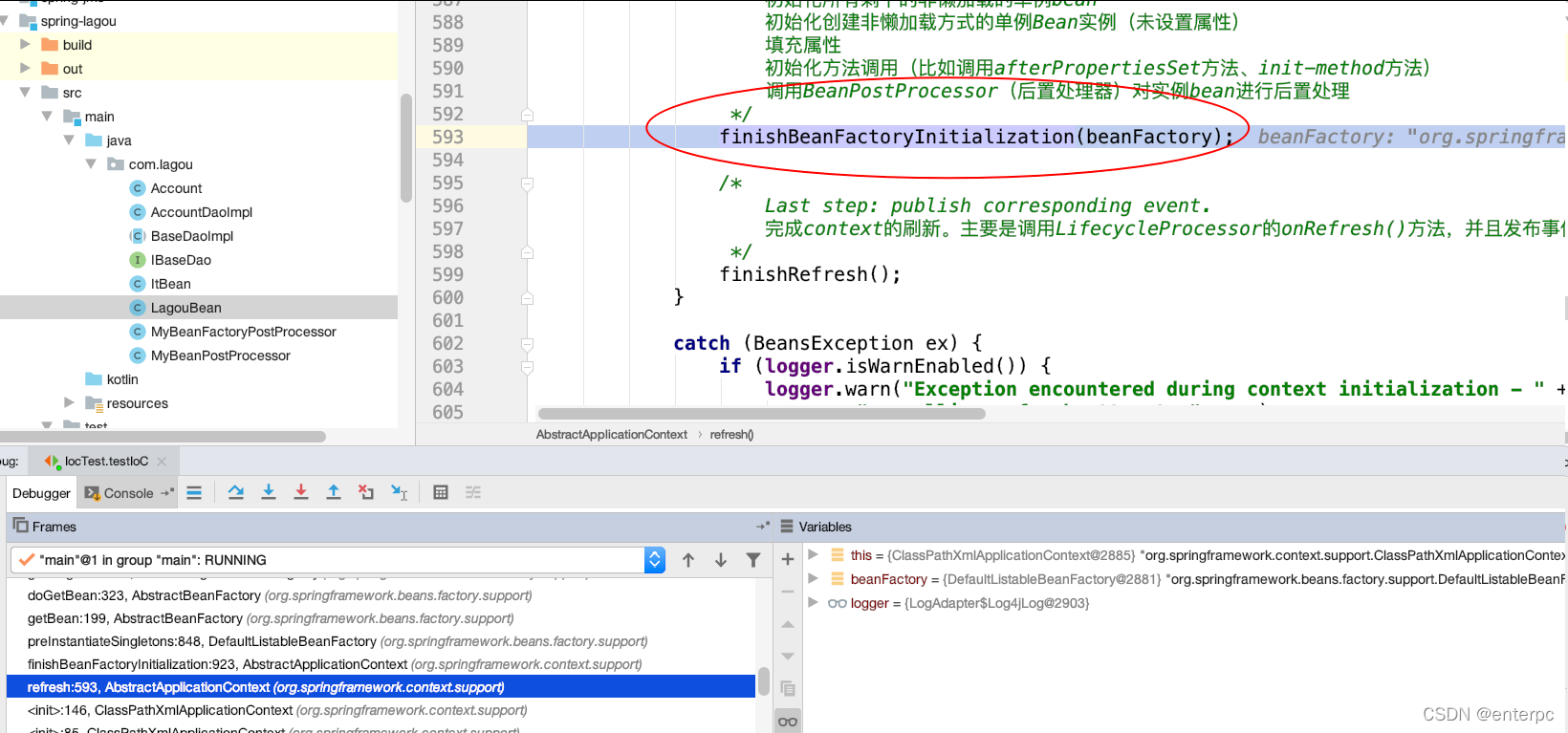Click next frame down arrow
The width and height of the screenshot is (1568, 733).
[x=721, y=560]
